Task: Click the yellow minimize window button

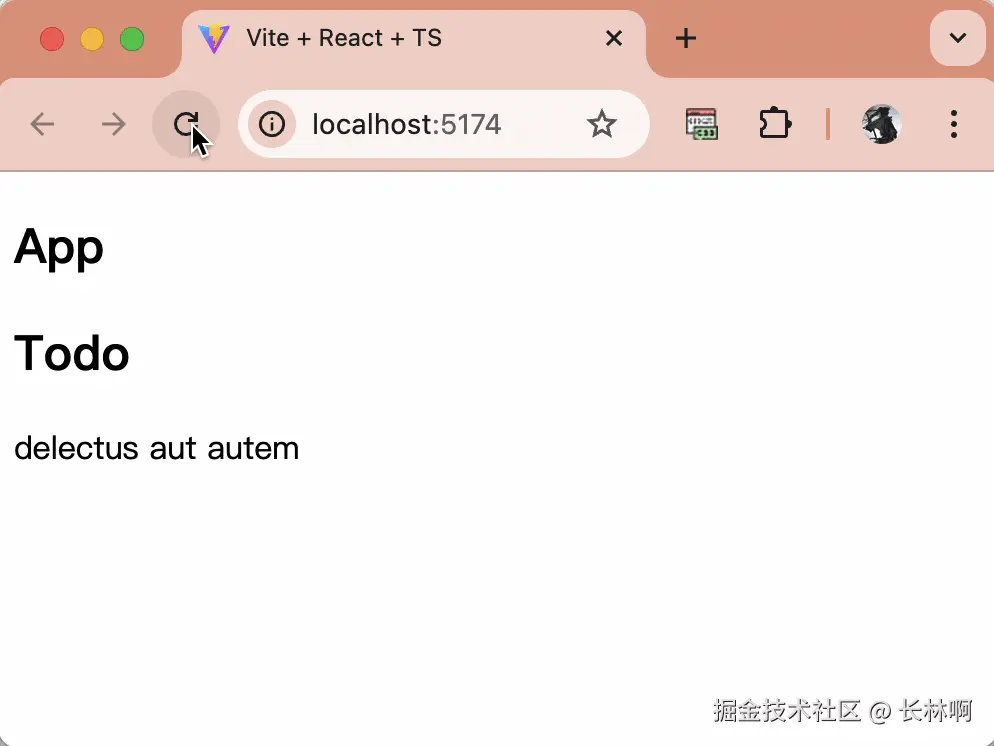Action: point(92,39)
